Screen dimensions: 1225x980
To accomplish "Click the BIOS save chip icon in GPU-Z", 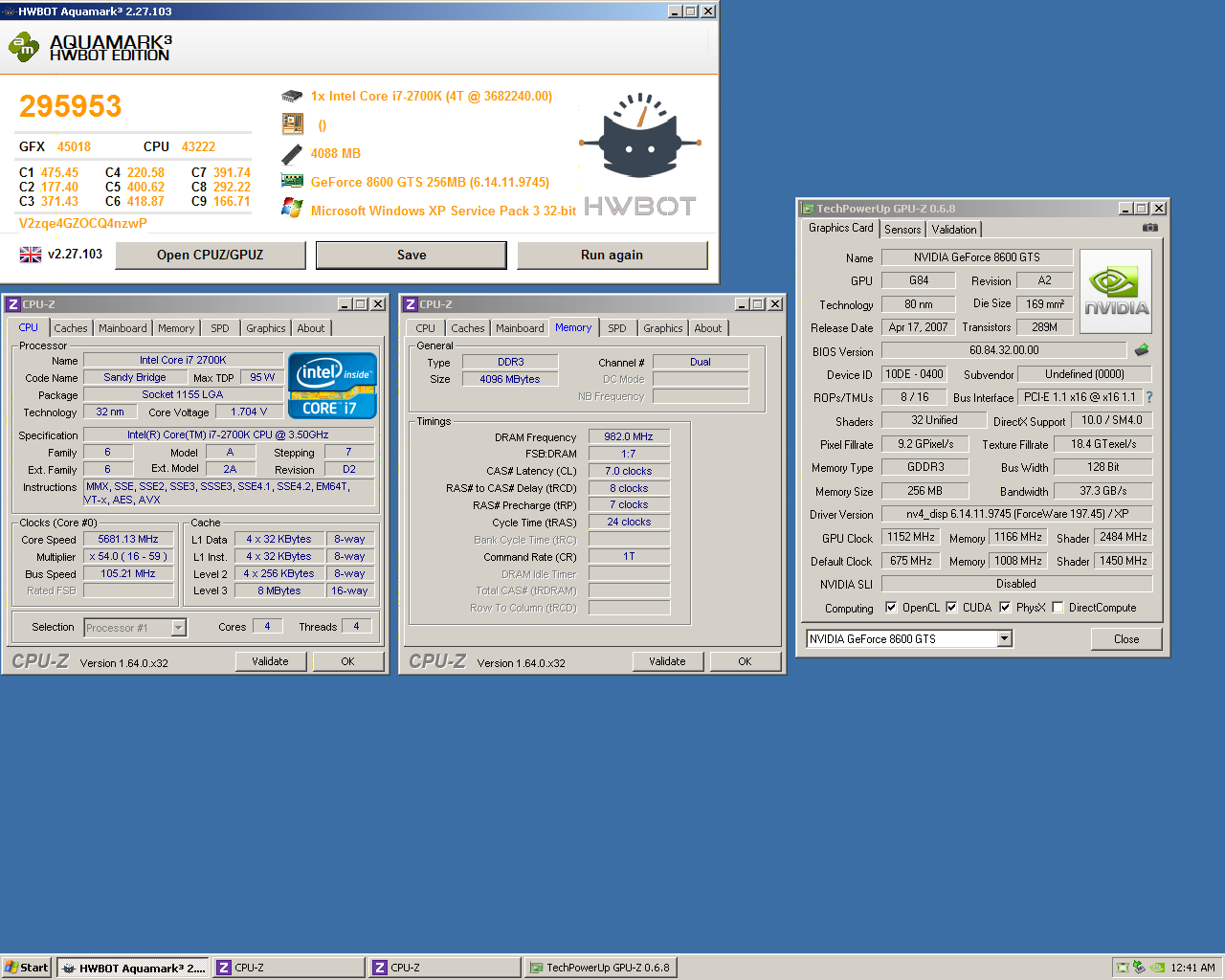I will [x=1142, y=350].
